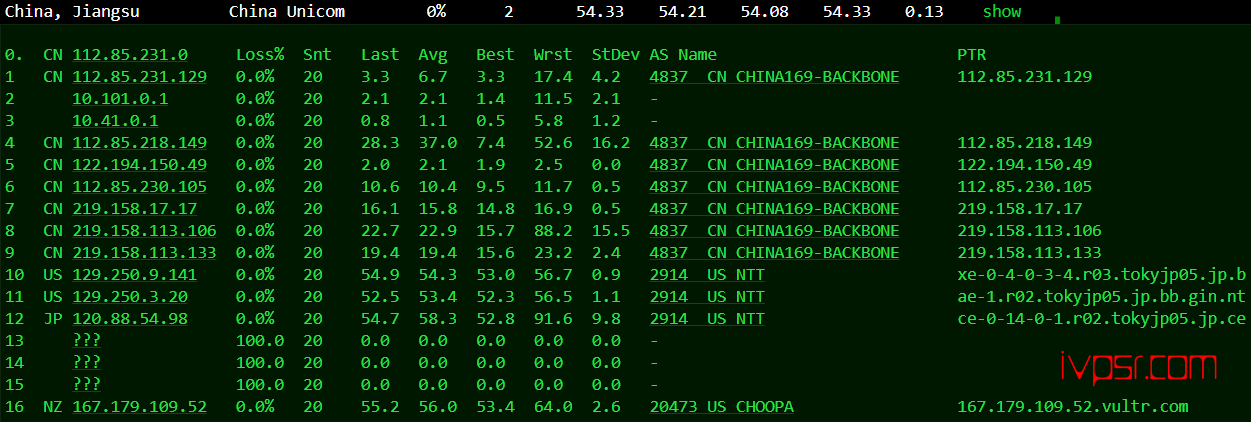Image resolution: width=1251 pixels, height=422 pixels.
Task: Open AS 4837 link in hop 7 row
Action: (x=774, y=208)
